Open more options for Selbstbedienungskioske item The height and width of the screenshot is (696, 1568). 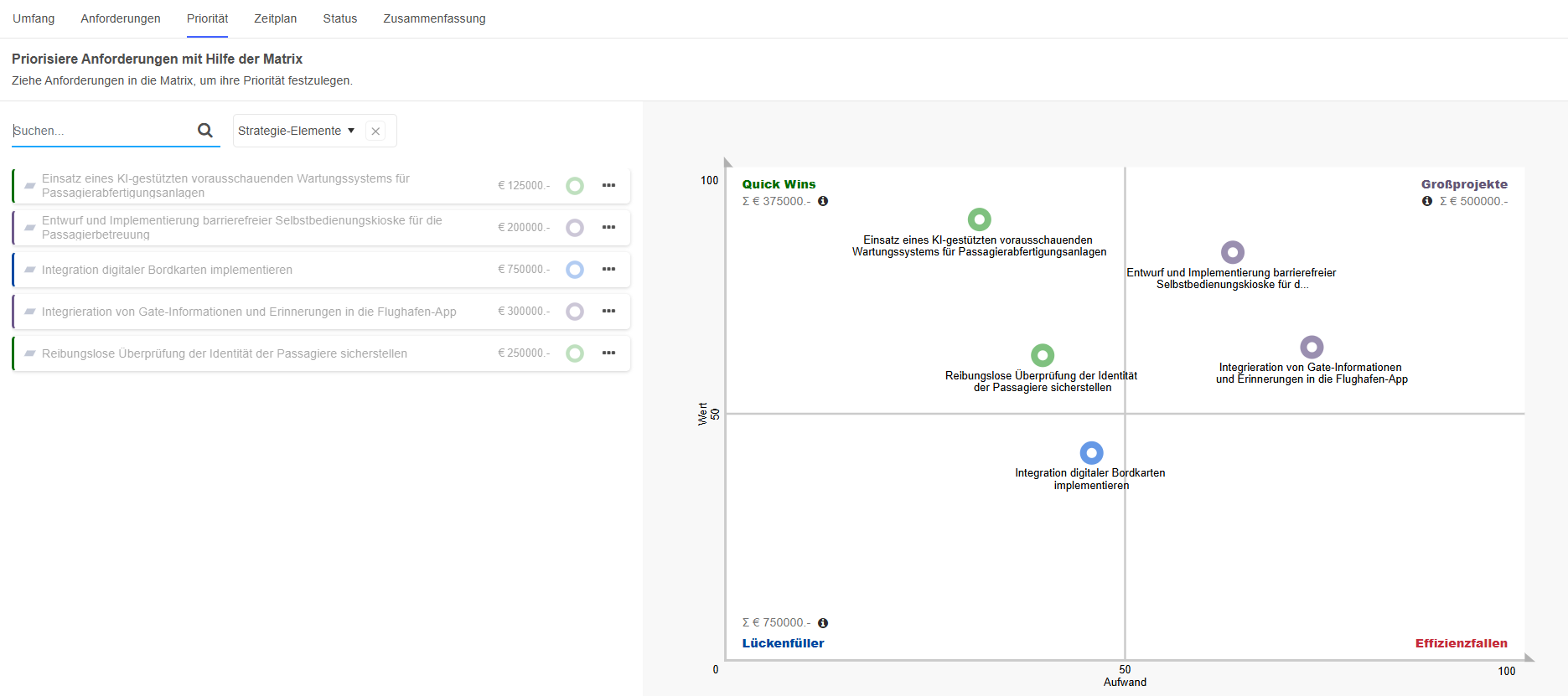608,227
